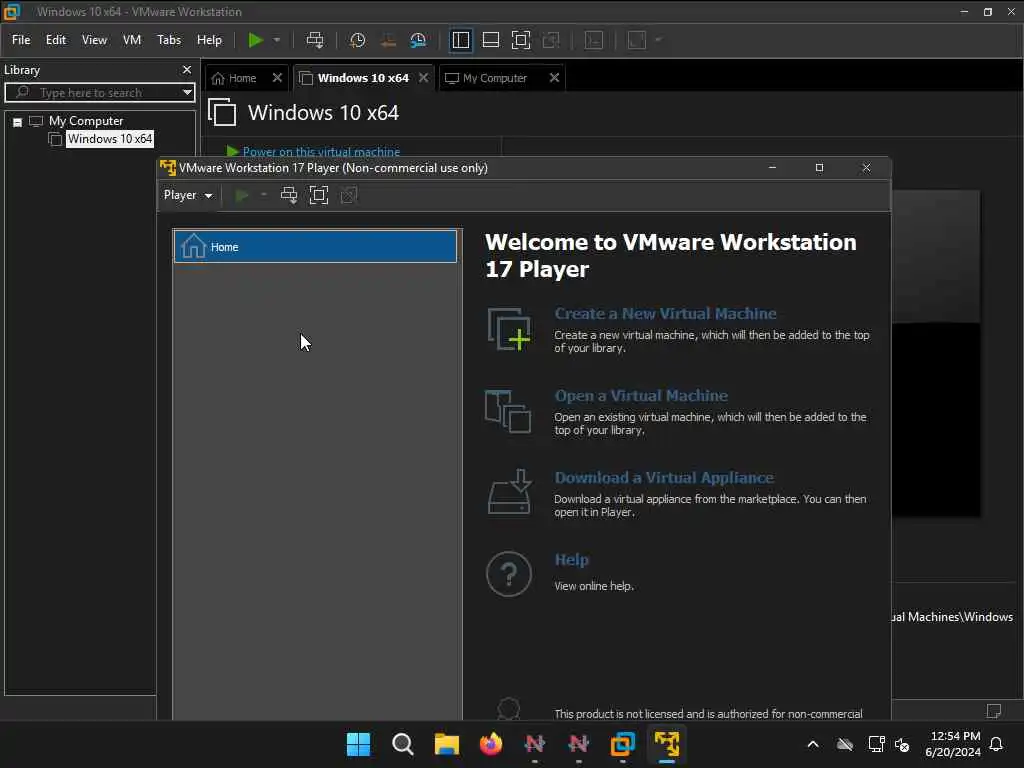The width and height of the screenshot is (1024, 768).
Task: Open the Tabs menu
Action: point(168,40)
